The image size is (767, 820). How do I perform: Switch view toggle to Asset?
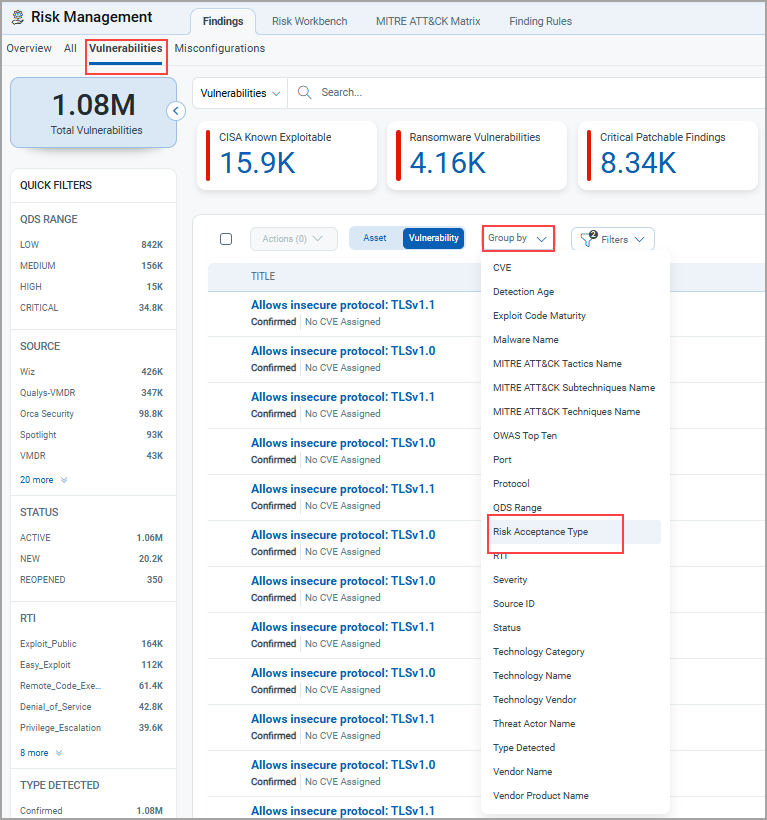(x=375, y=238)
